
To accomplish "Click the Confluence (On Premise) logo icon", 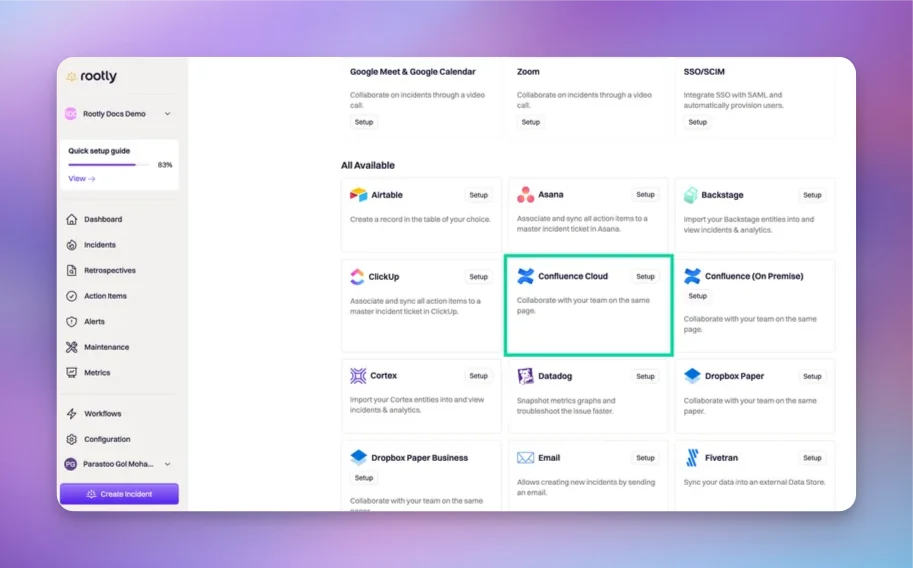I will coord(692,276).
